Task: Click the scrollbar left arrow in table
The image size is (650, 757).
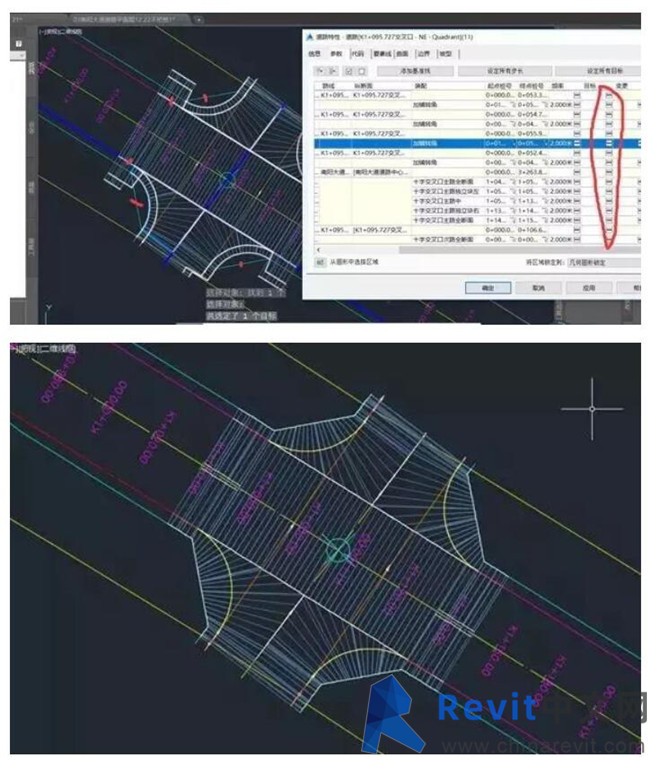Action: [x=318, y=250]
